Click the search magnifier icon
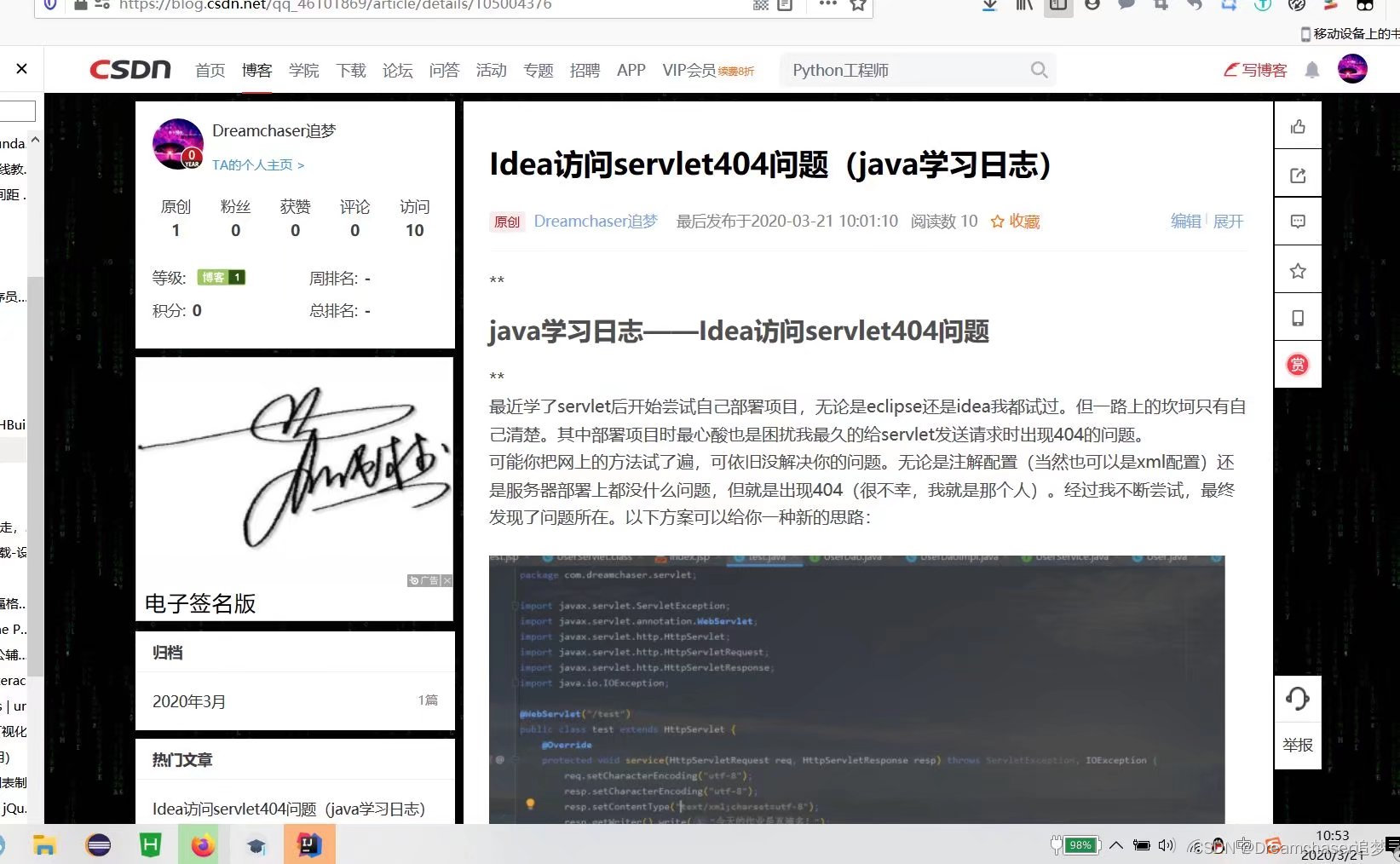This screenshot has height=864, width=1400. click(x=1039, y=70)
